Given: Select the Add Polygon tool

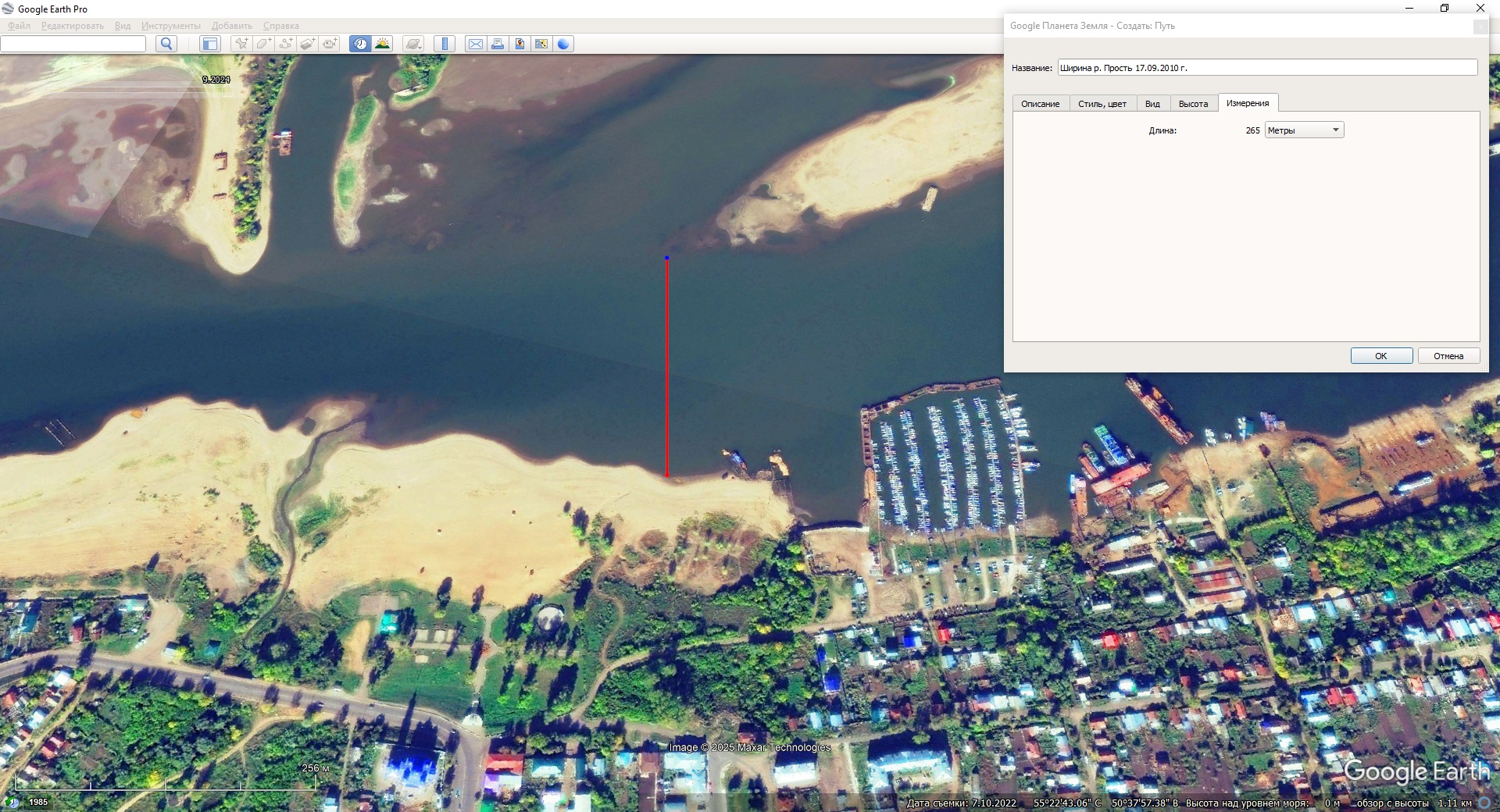Looking at the screenshot, I should tap(263, 44).
